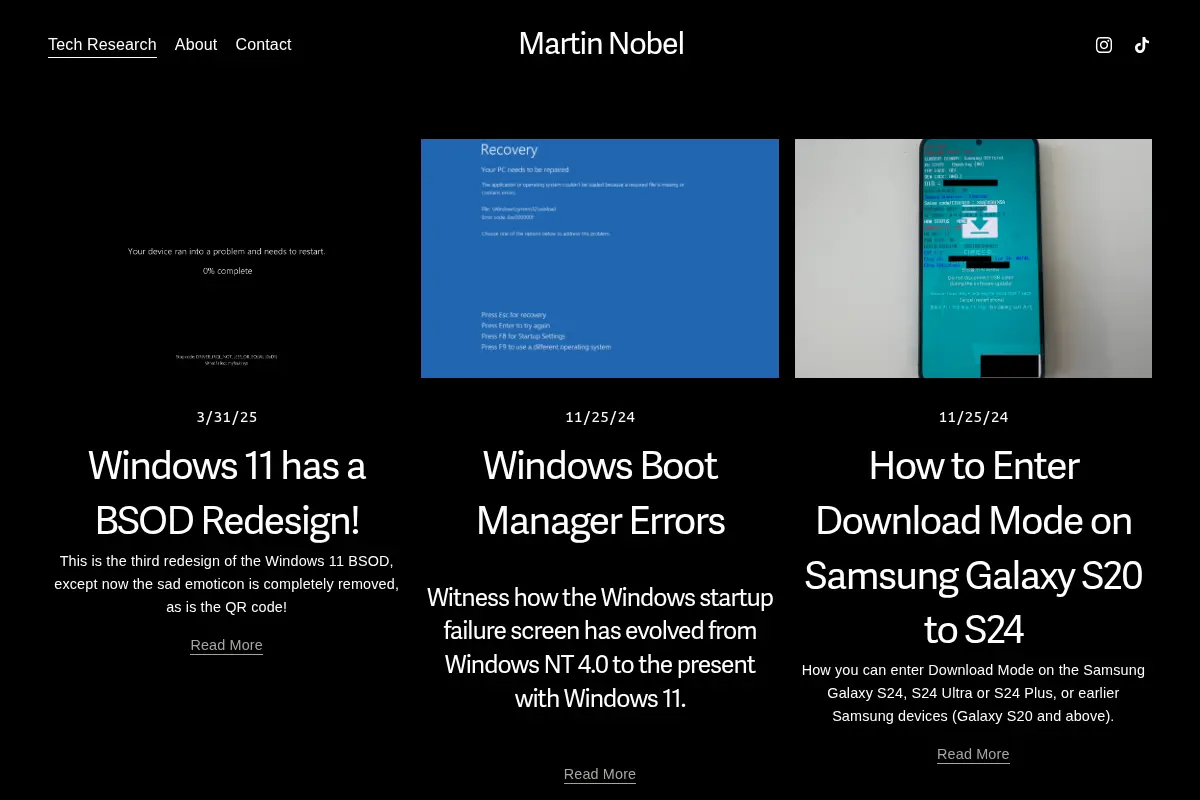The width and height of the screenshot is (1200, 800).
Task: Open the Tech Research menu item
Action: point(102,45)
